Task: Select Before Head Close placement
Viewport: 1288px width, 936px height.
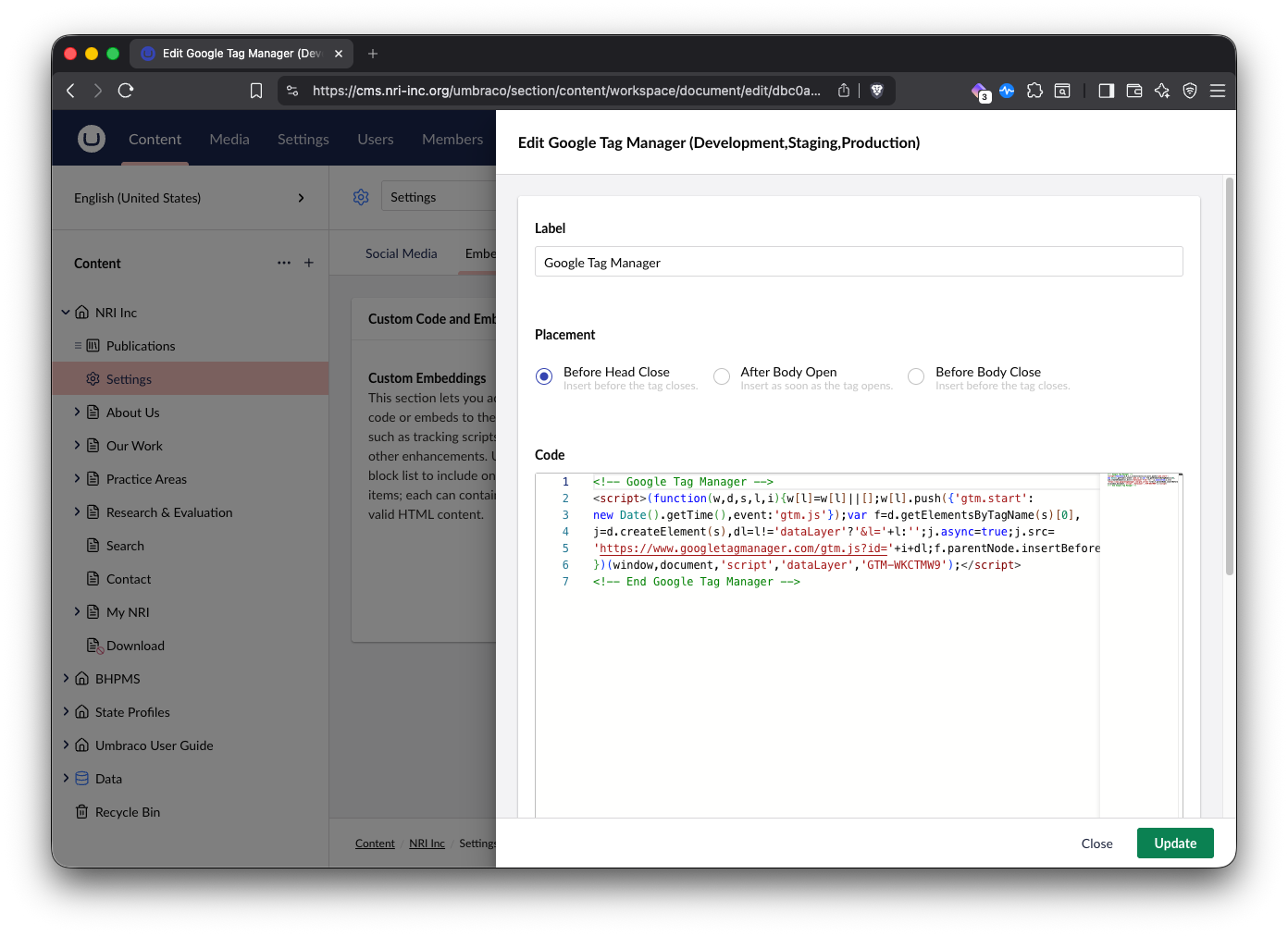Action: click(x=544, y=376)
